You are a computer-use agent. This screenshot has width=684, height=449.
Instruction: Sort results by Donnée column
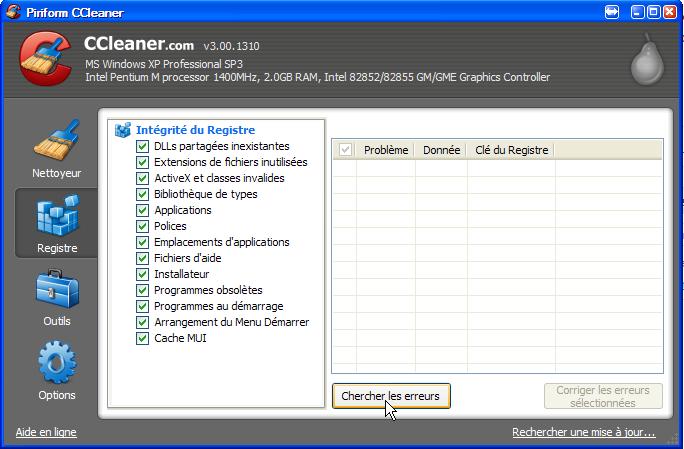(x=441, y=150)
